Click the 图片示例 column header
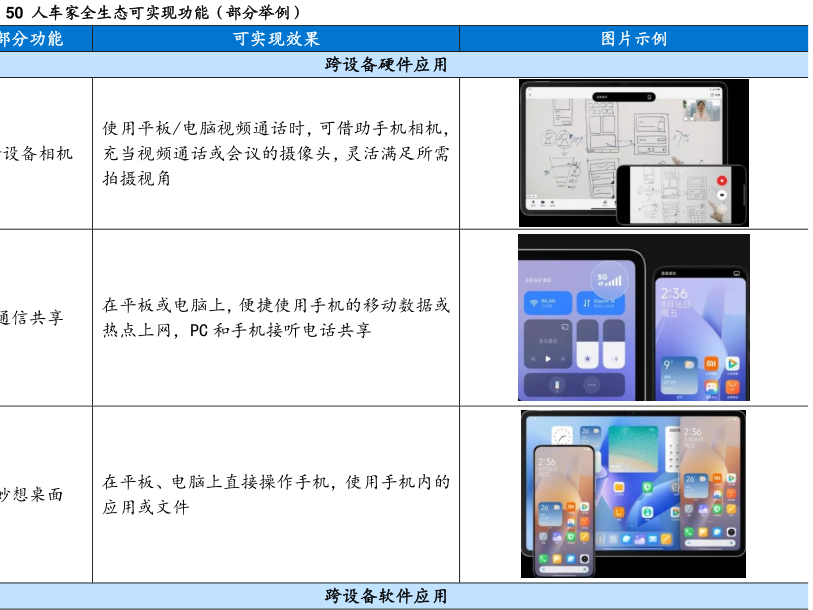813x610 pixels. 633,39
